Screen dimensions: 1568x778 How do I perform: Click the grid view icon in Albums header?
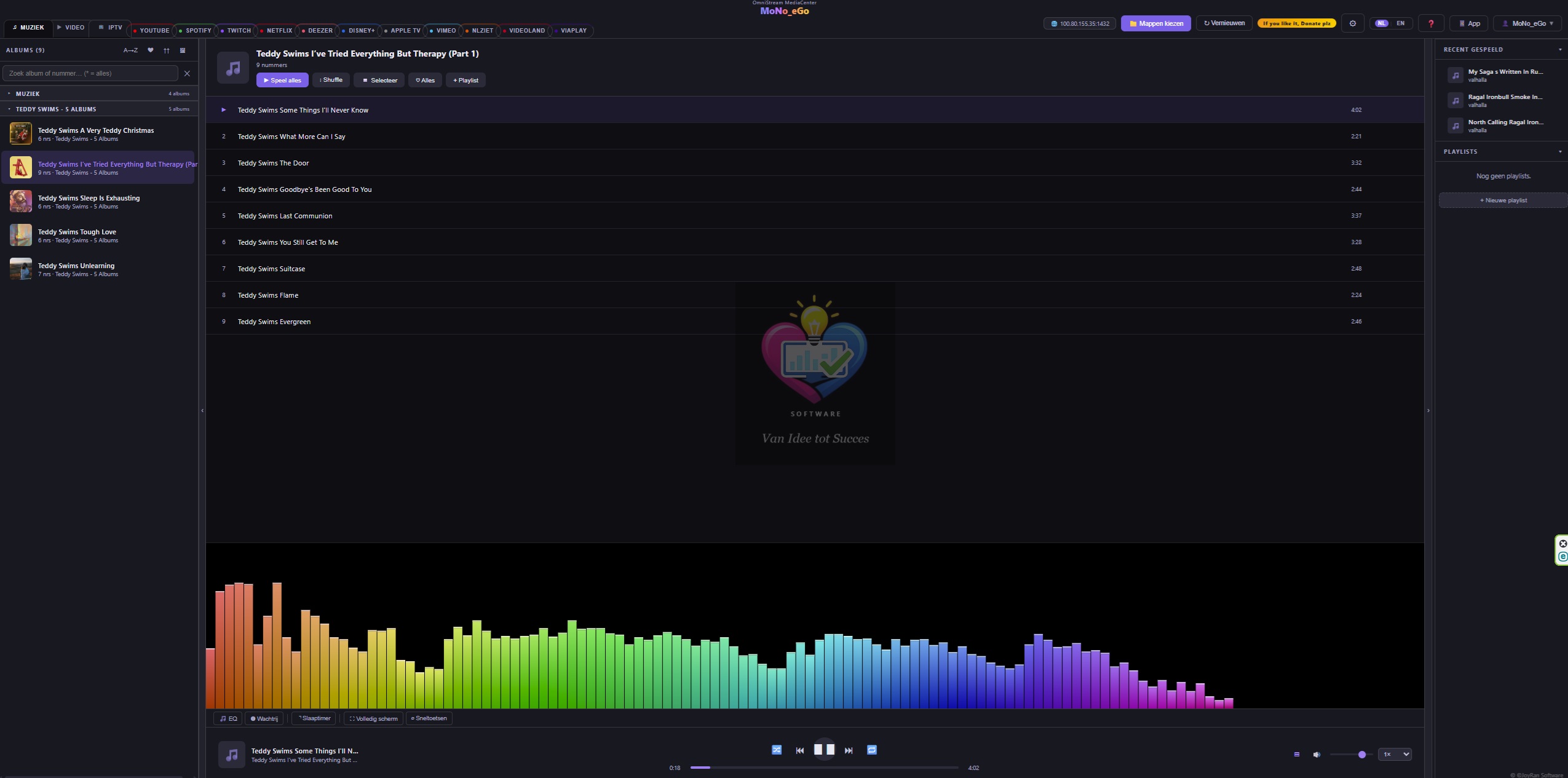pos(183,50)
